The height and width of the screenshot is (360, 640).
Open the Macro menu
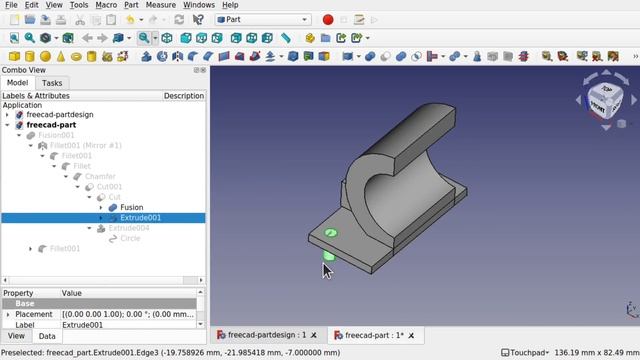click(x=106, y=5)
